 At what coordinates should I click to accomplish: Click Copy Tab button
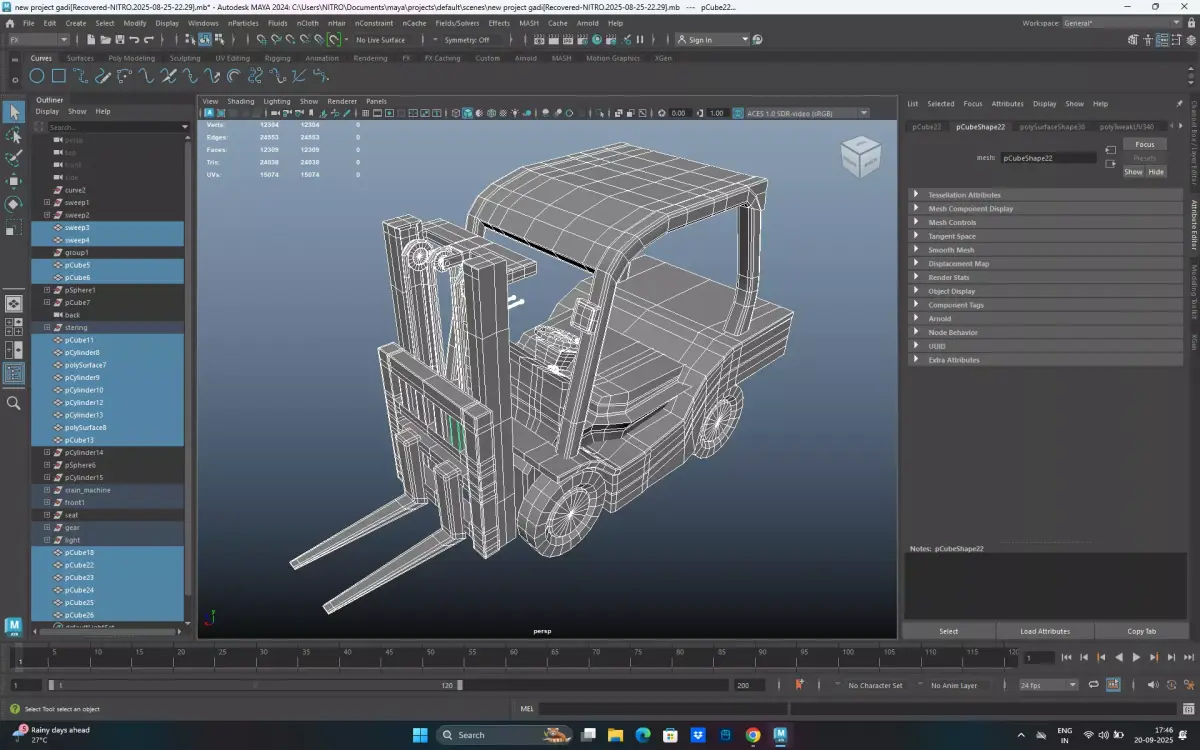(x=1141, y=631)
